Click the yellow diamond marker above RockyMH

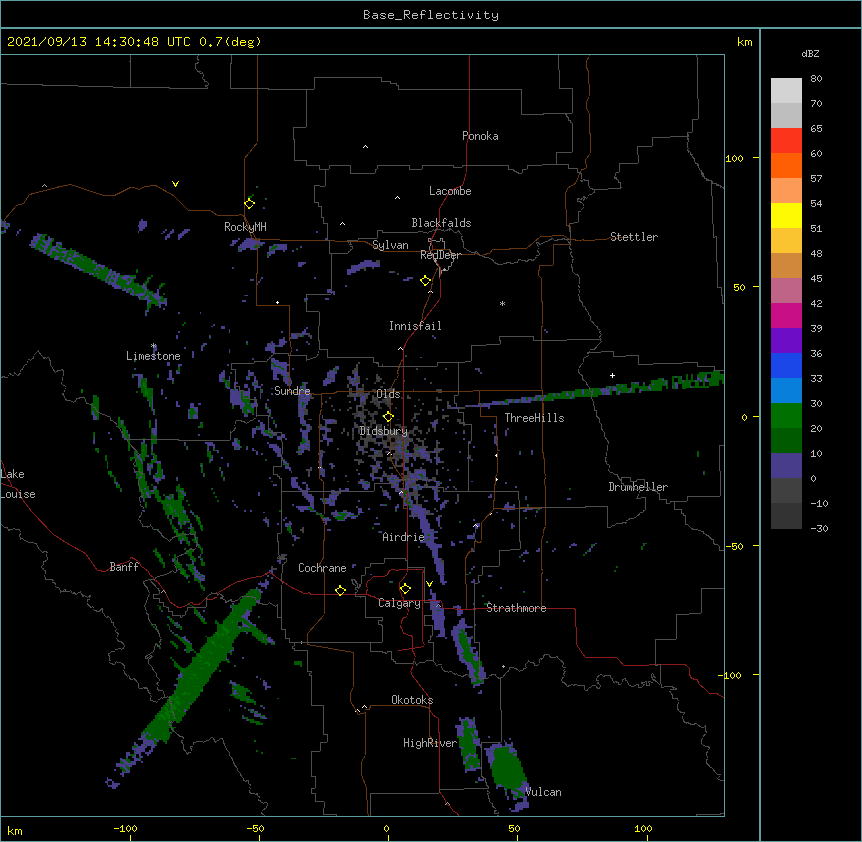pos(250,204)
